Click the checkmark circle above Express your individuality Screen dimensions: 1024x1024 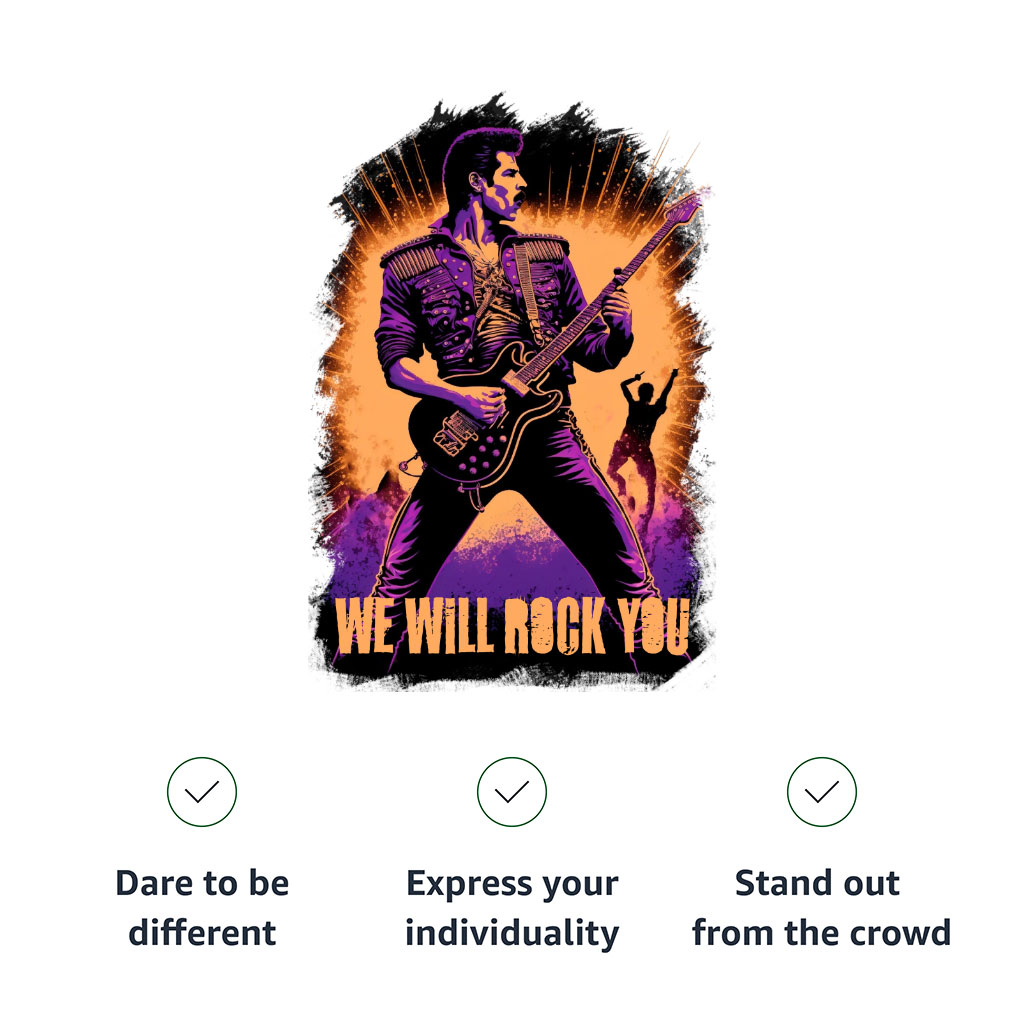[x=511, y=792]
